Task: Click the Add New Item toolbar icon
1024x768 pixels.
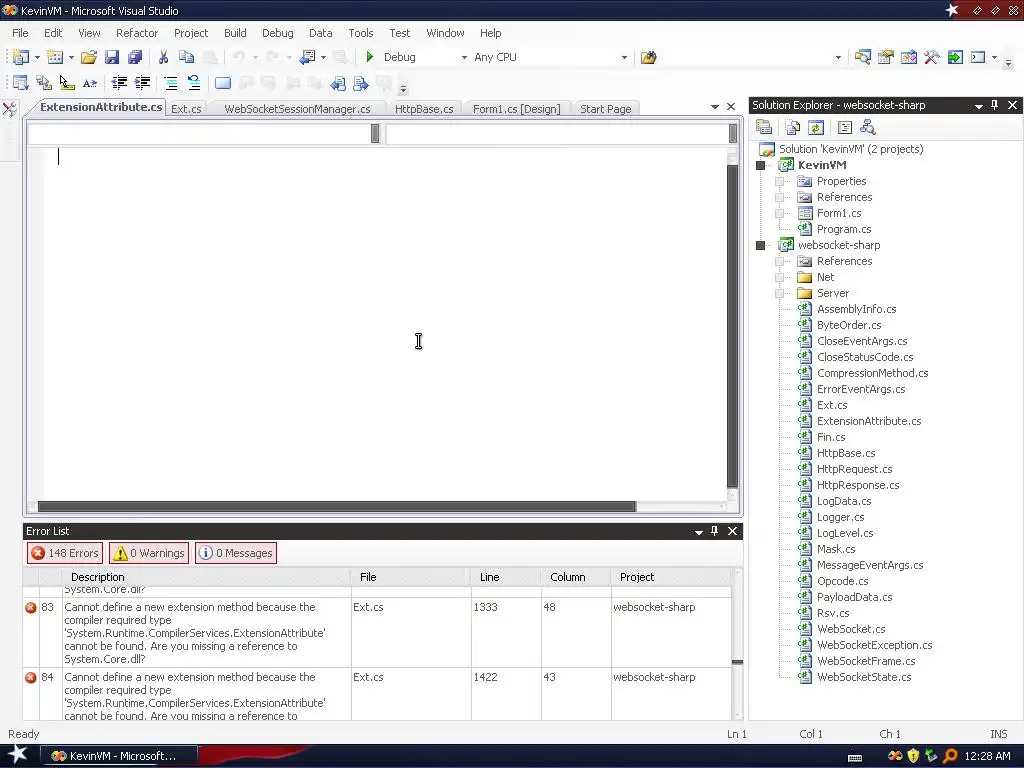Action: coord(55,57)
